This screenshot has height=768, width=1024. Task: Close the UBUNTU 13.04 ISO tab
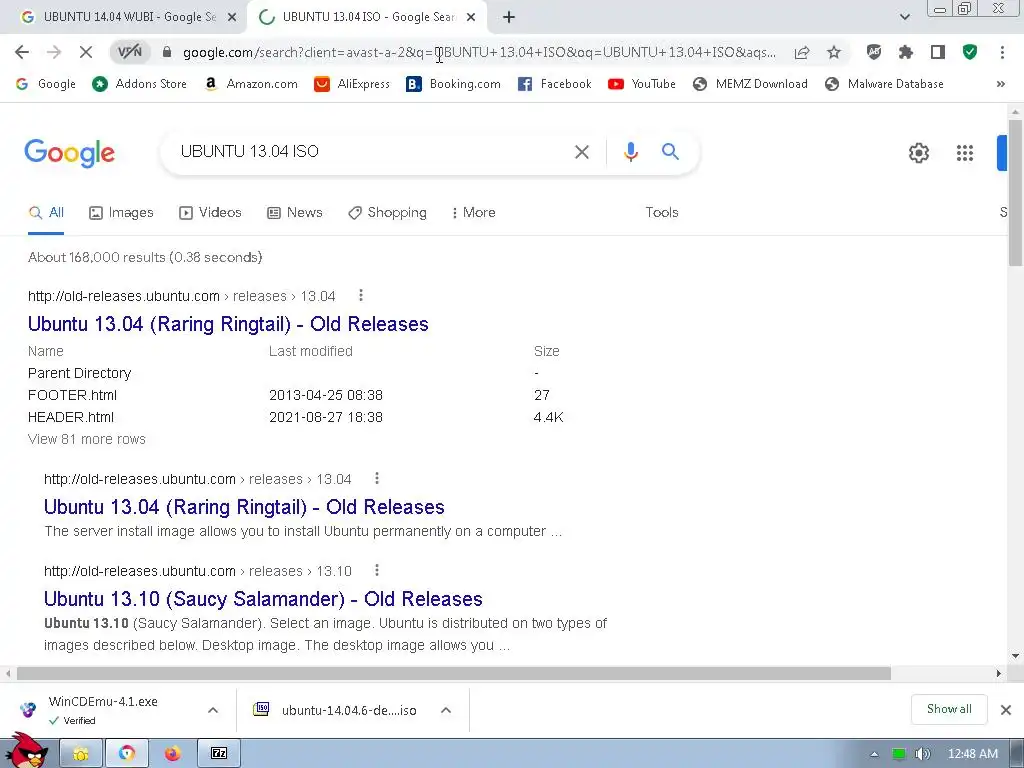(471, 18)
